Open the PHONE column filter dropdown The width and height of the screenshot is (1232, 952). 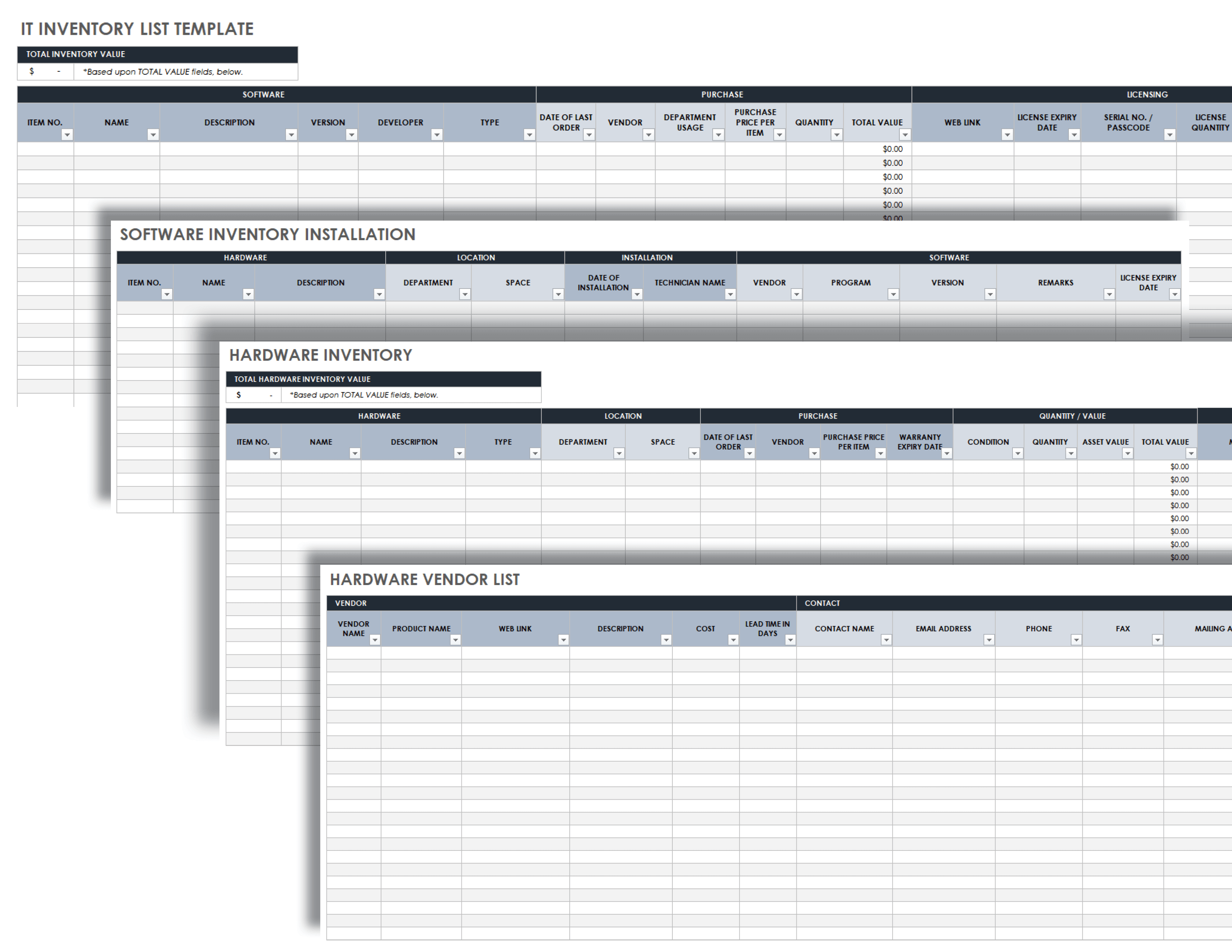tap(1076, 640)
